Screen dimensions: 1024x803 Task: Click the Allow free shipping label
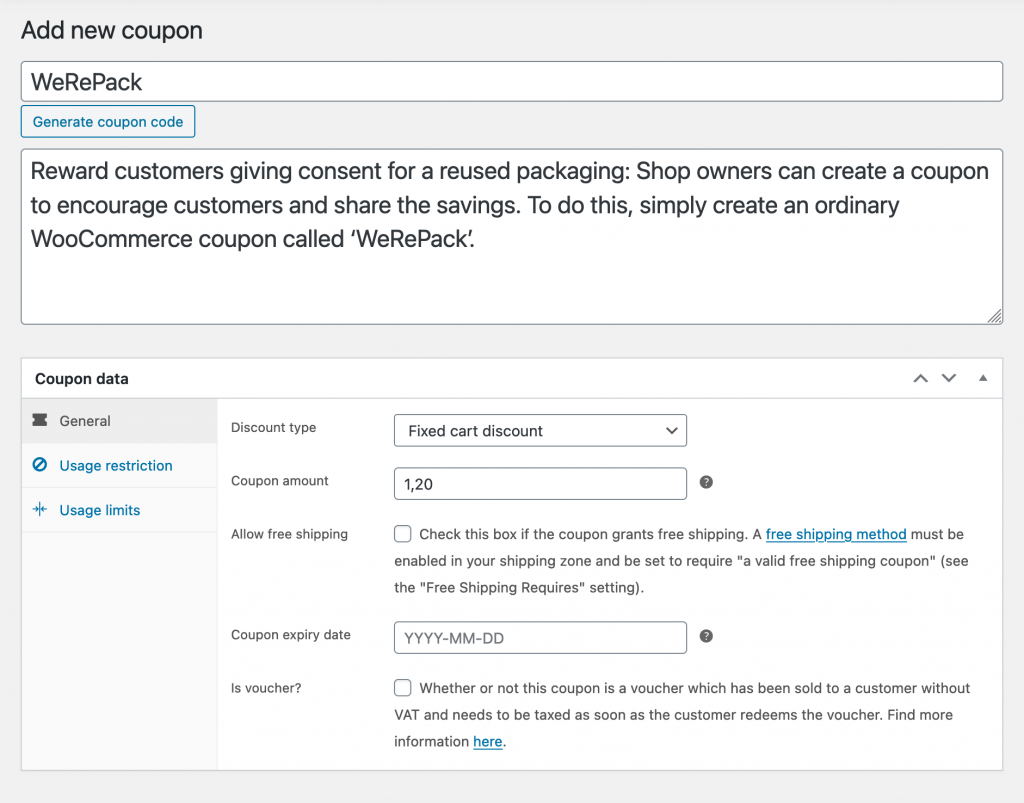(289, 534)
